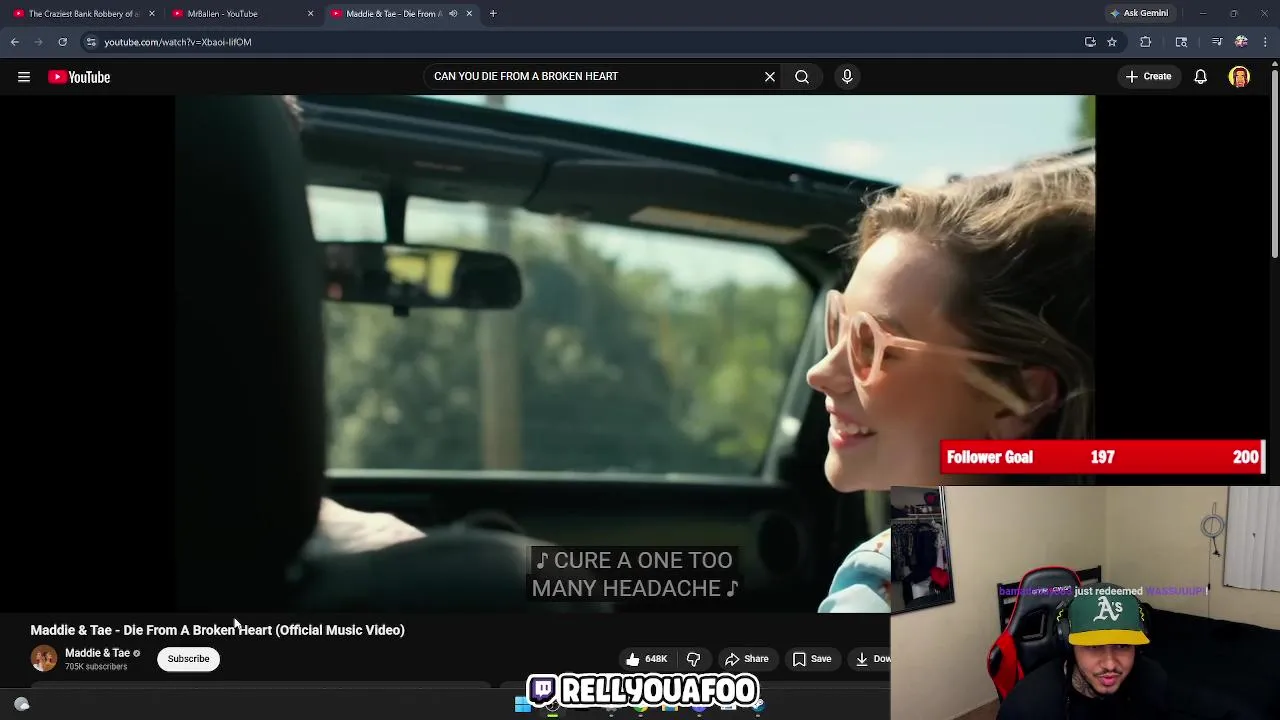Screen dimensions: 1280x720
Task: Click the Ask Gemini button
Action: click(1139, 13)
